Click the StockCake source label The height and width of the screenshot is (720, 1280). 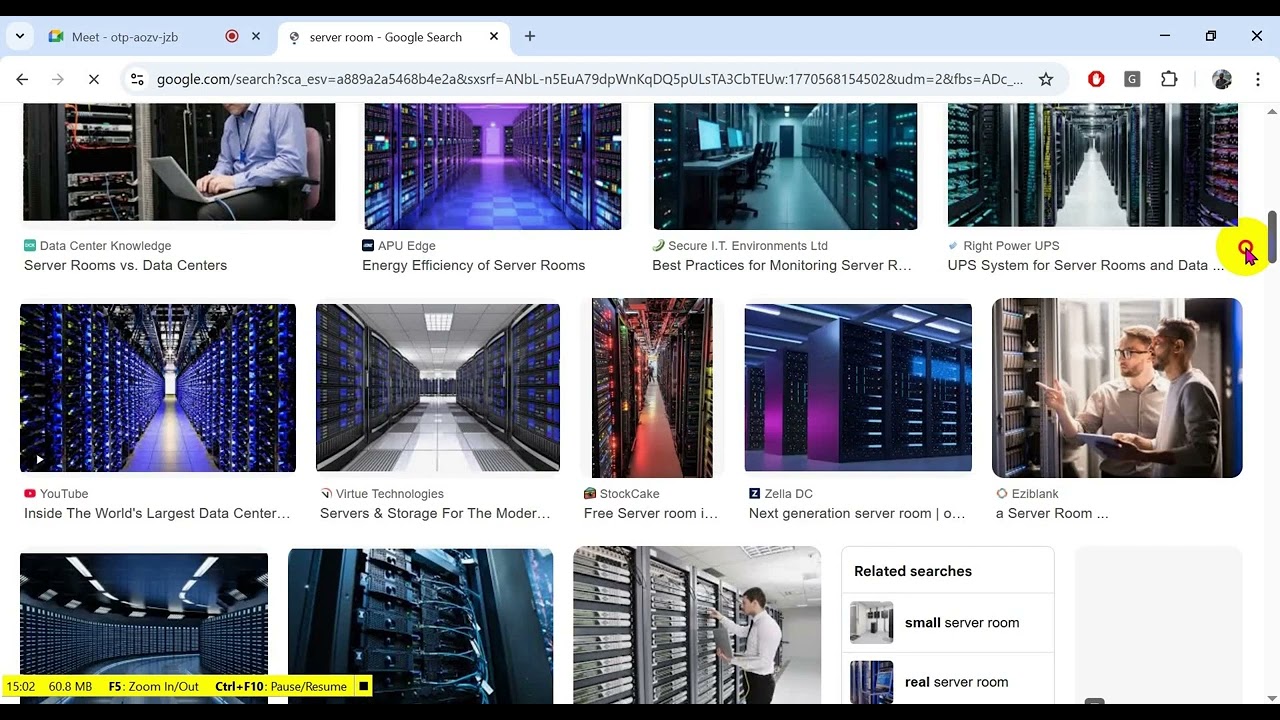(x=630, y=494)
